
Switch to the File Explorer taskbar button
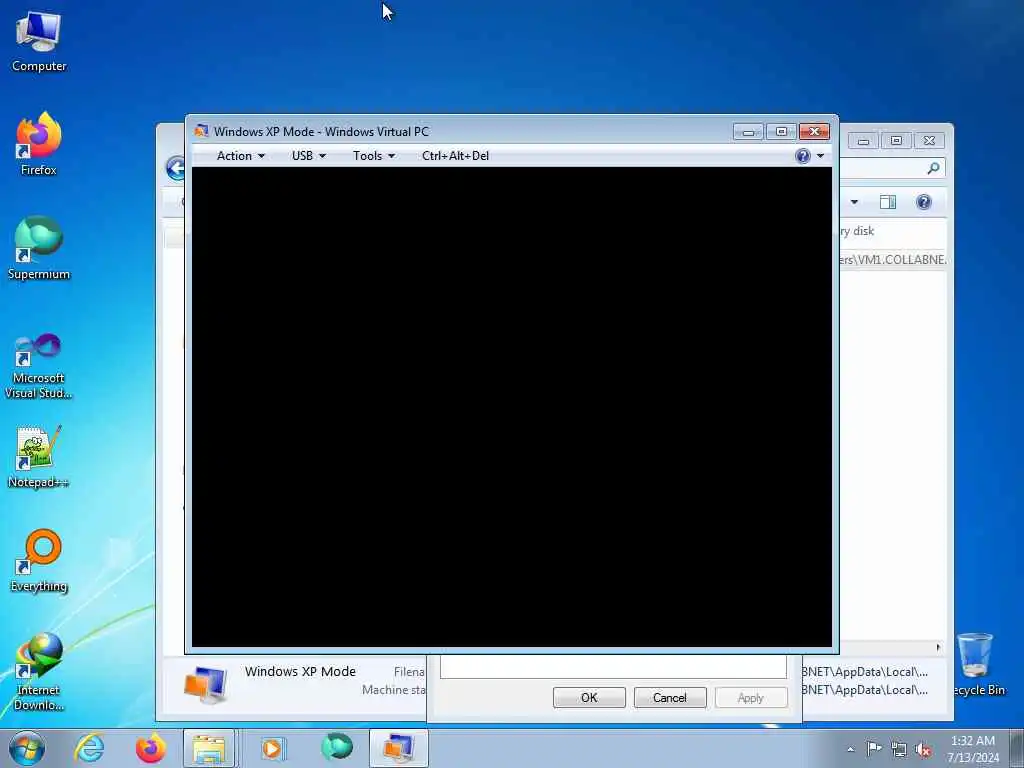pyautogui.click(x=209, y=748)
